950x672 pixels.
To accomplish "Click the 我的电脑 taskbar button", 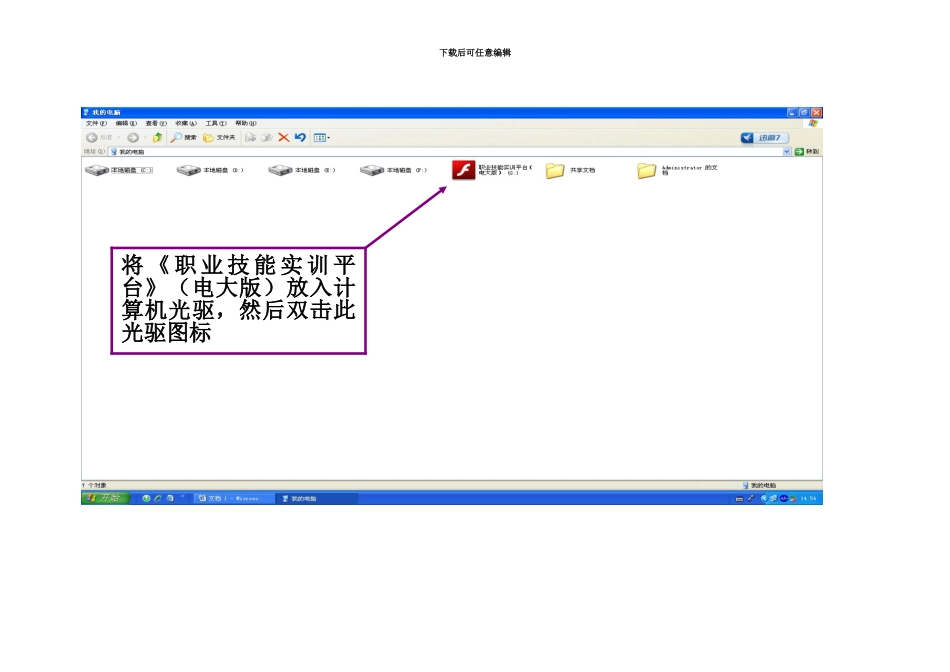I will 317,498.
